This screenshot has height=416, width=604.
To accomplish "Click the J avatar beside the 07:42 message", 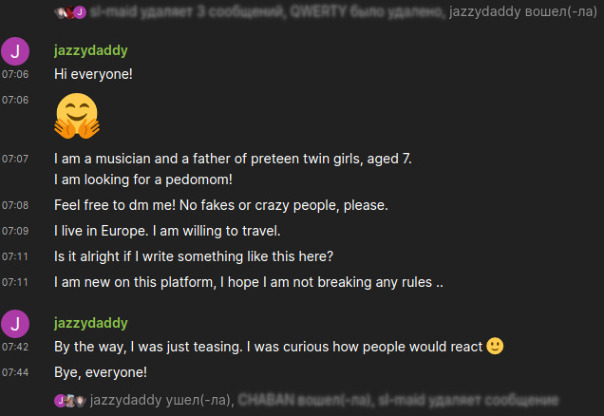I will pyautogui.click(x=16, y=324).
